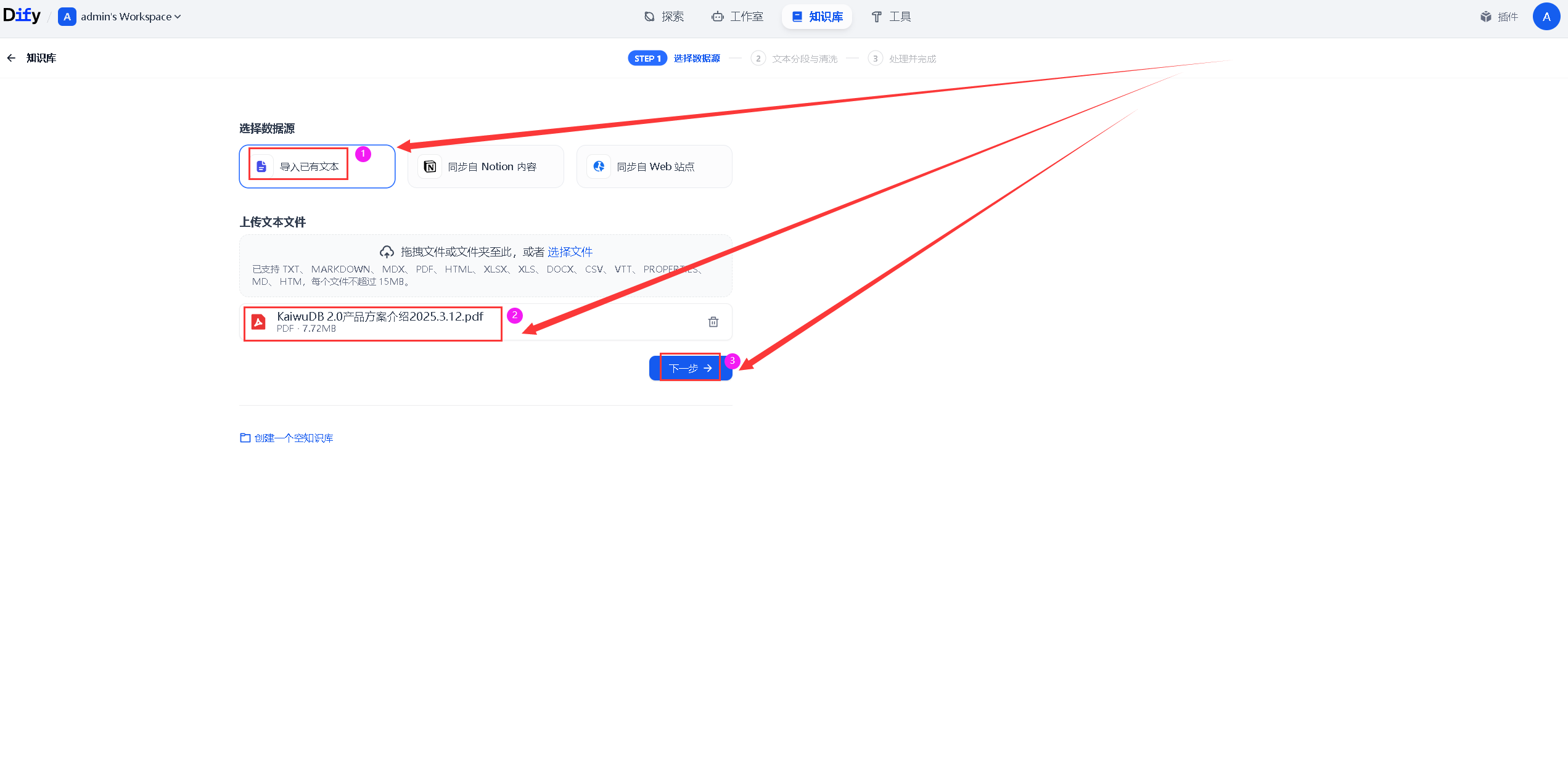
Task: Click the 下一步 button
Action: 690,368
